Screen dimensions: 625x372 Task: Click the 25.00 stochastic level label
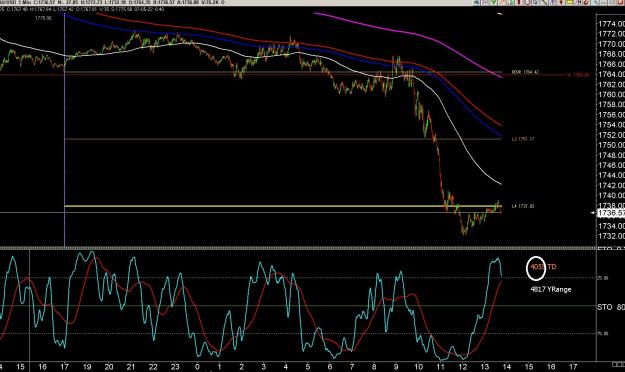[602, 278]
